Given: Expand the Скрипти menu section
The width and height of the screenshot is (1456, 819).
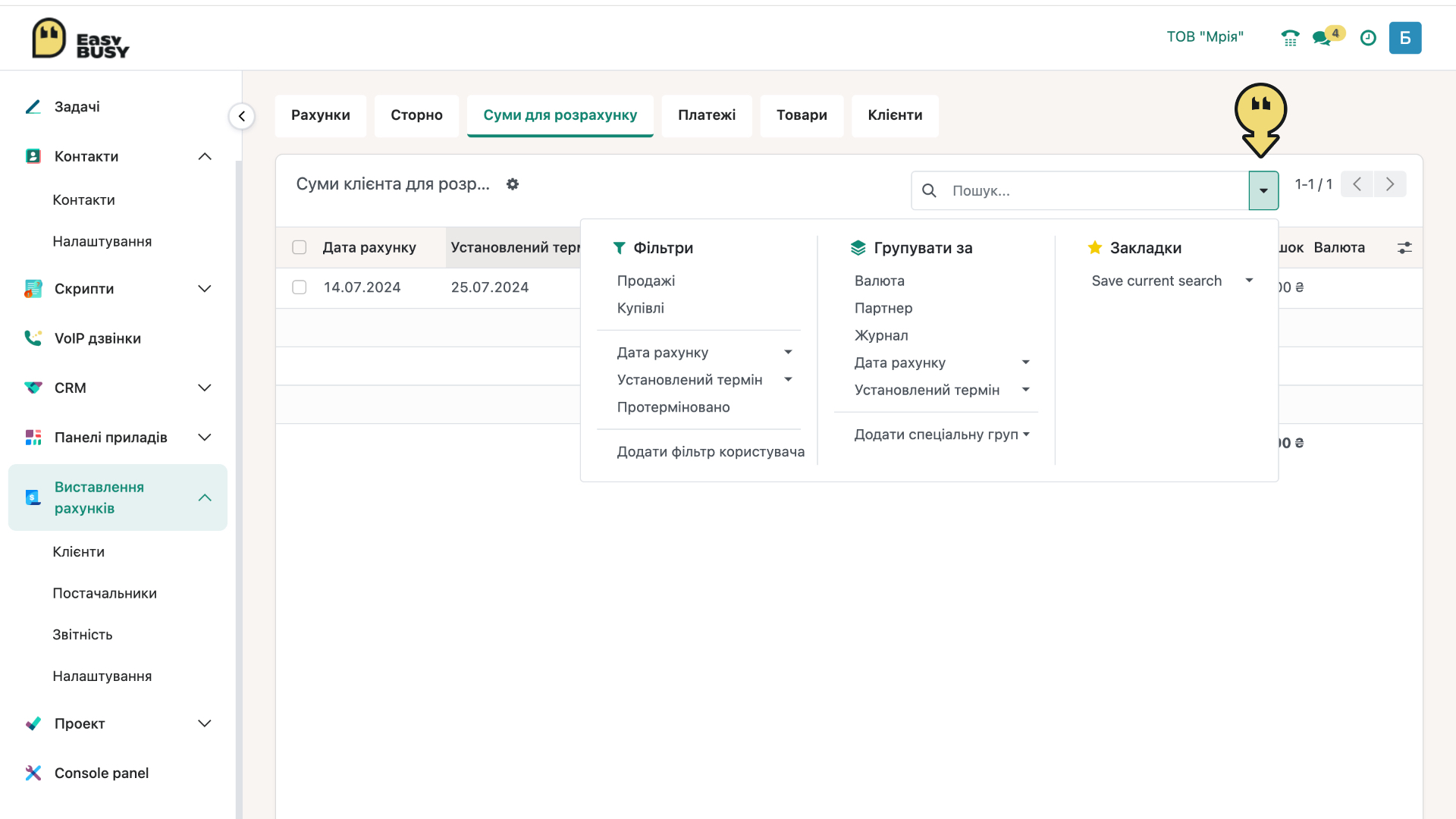Looking at the screenshot, I should click(205, 289).
